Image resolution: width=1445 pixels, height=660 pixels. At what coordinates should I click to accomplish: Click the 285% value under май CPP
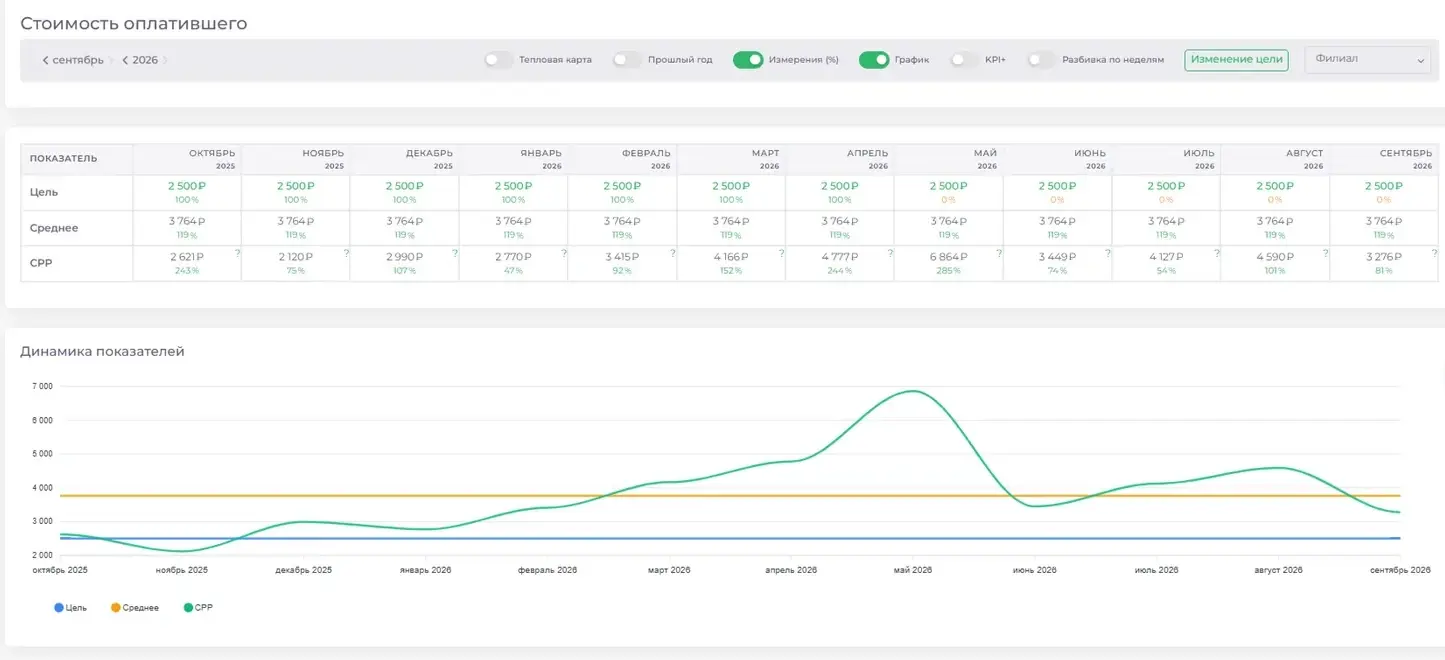[x=948, y=271]
